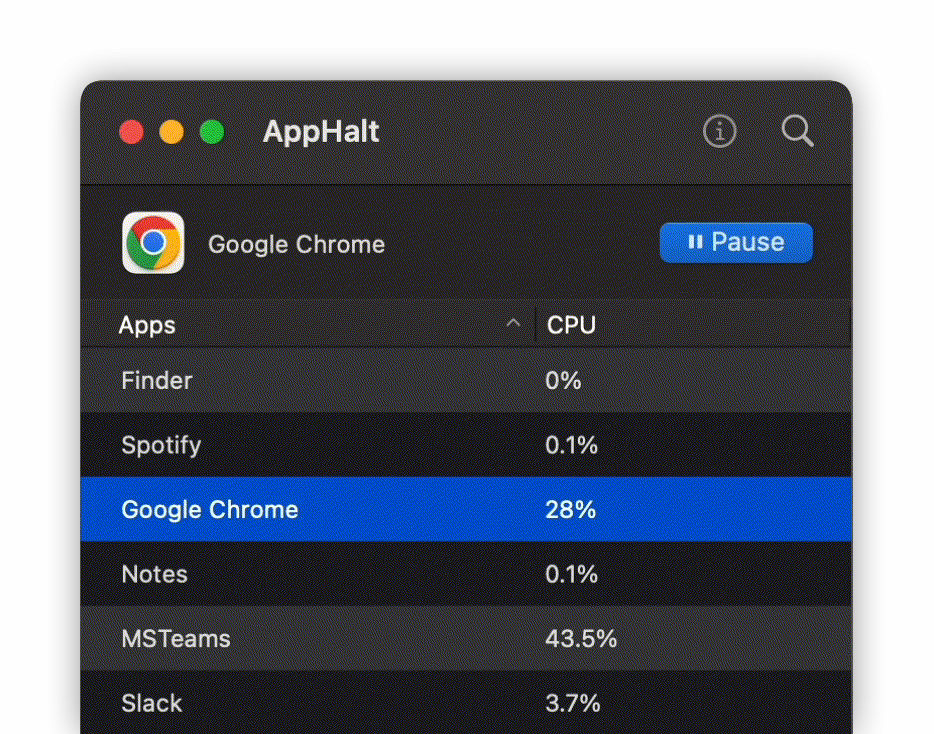
Task: Maximize AppHalt with the green button
Action: 211,132
